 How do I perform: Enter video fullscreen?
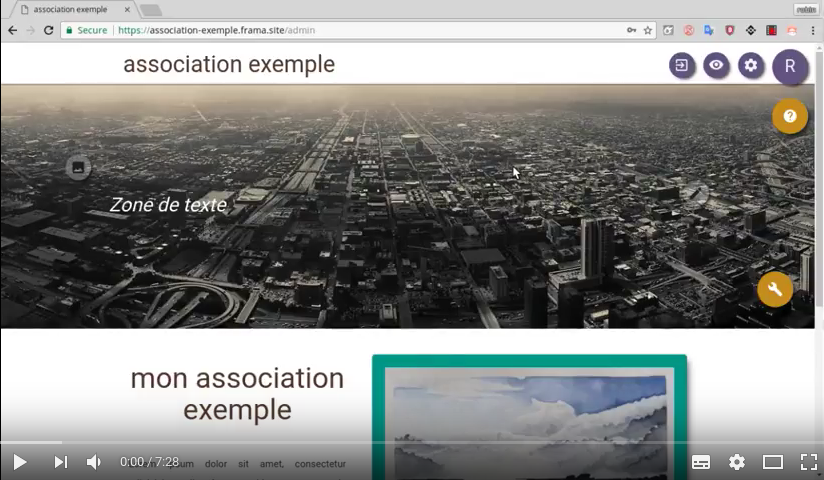(809, 462)
